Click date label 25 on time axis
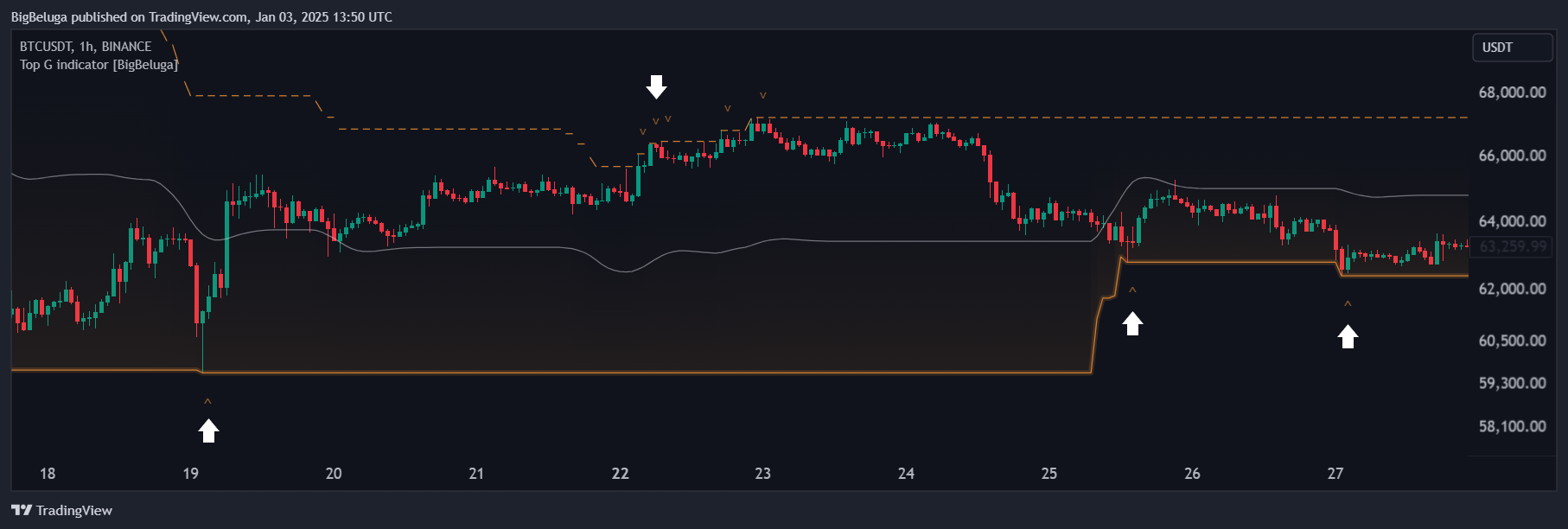The image size is (1568, 529). (1049, 474)
